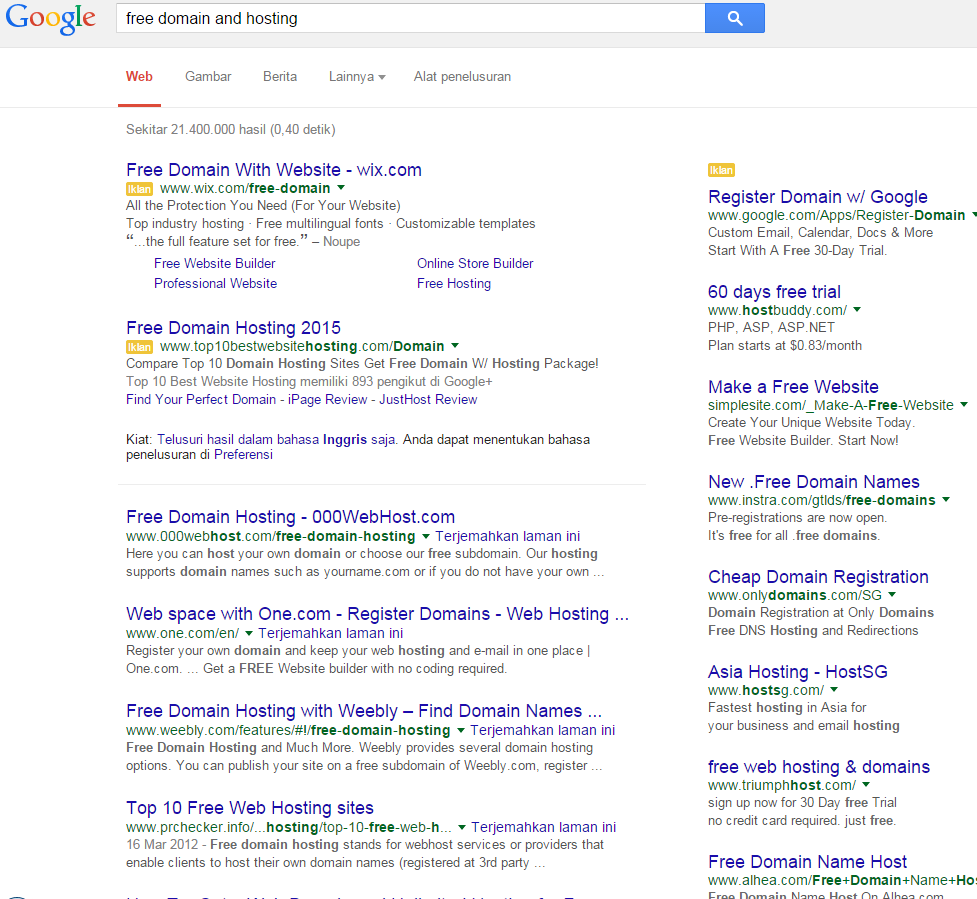
Task: Click Terjemahkan laman ini for 000webhost result
Action: click(x=508, y=536)
